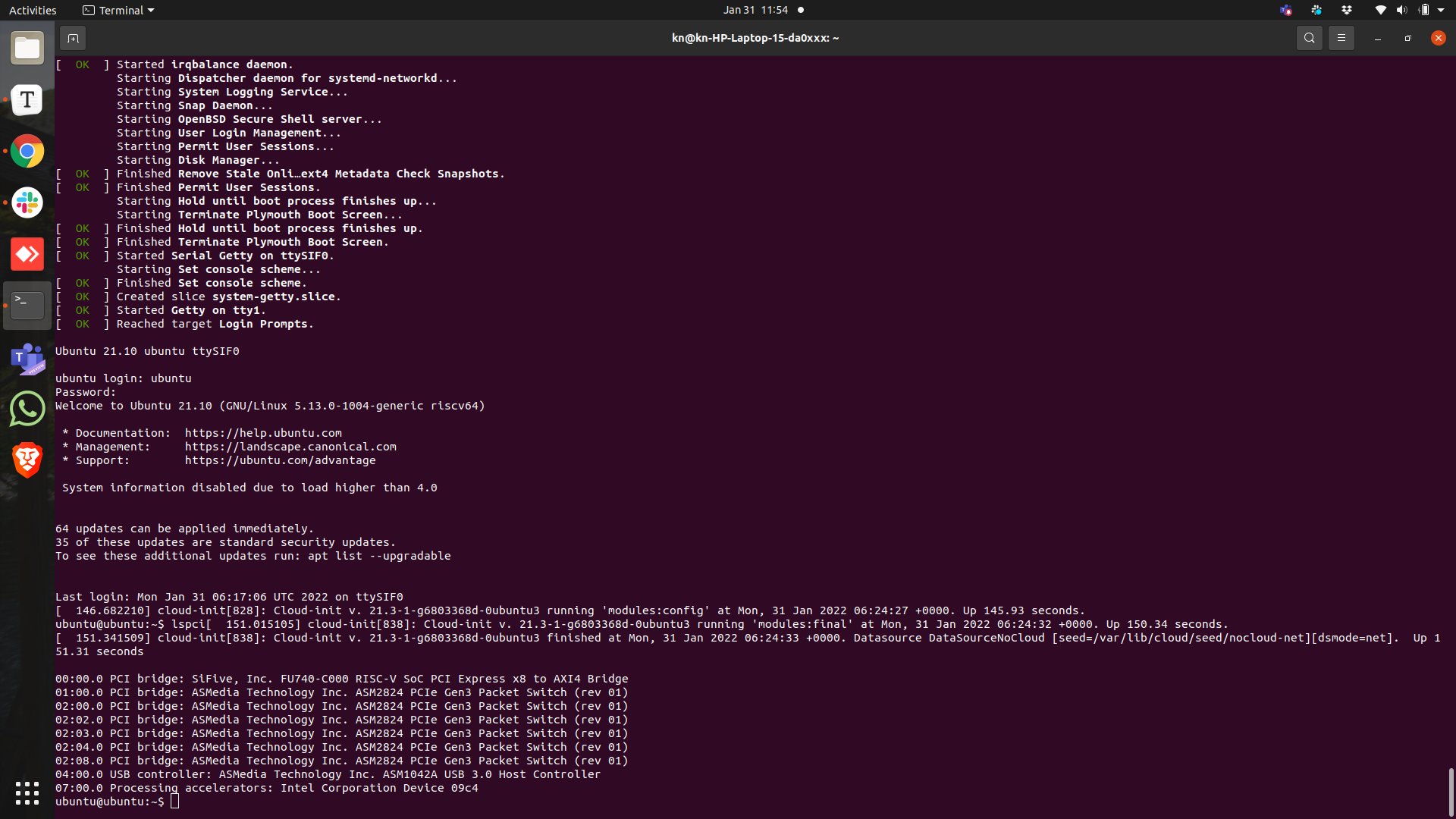Click the 'Password:' prompt line

coord(86,392)
